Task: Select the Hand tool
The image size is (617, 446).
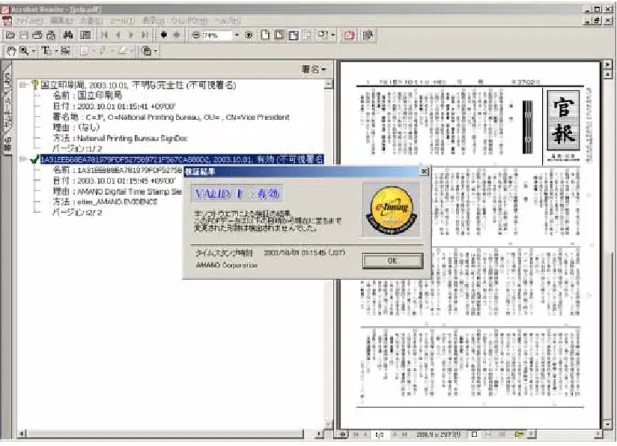Action: click(11, 51)
